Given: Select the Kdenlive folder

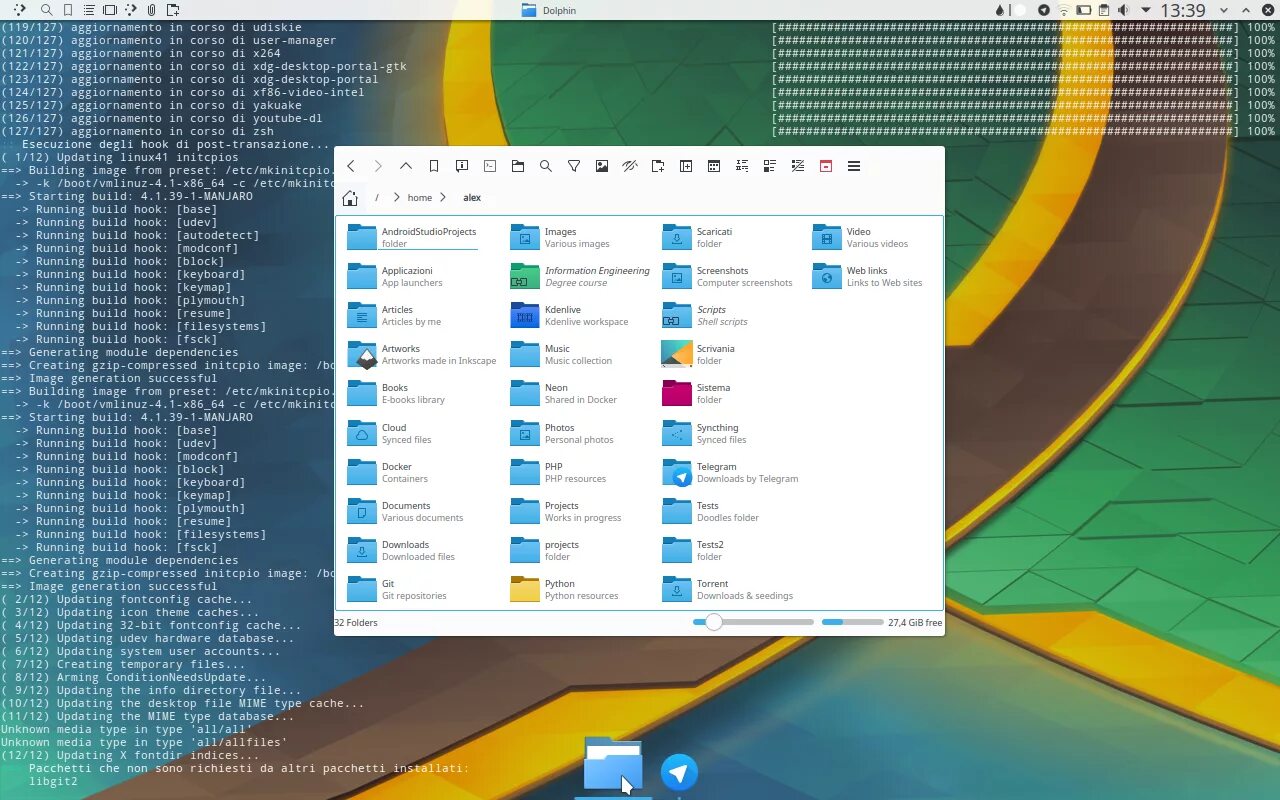Looking at the screenshot, I should tap(569, 315).
